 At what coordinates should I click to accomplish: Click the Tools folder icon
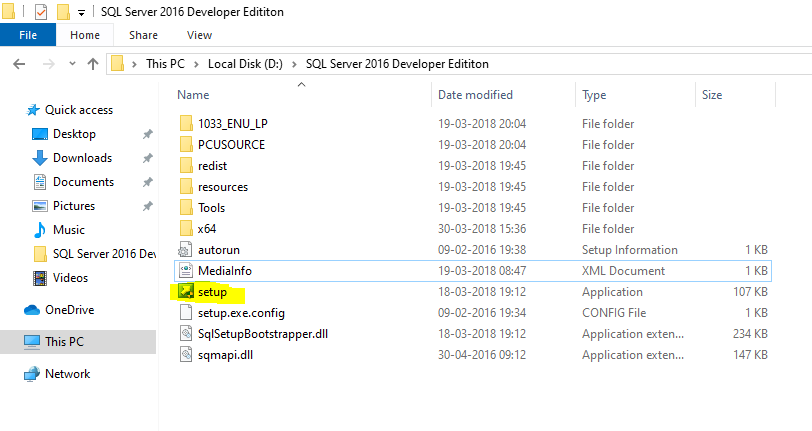click(186, 208)
